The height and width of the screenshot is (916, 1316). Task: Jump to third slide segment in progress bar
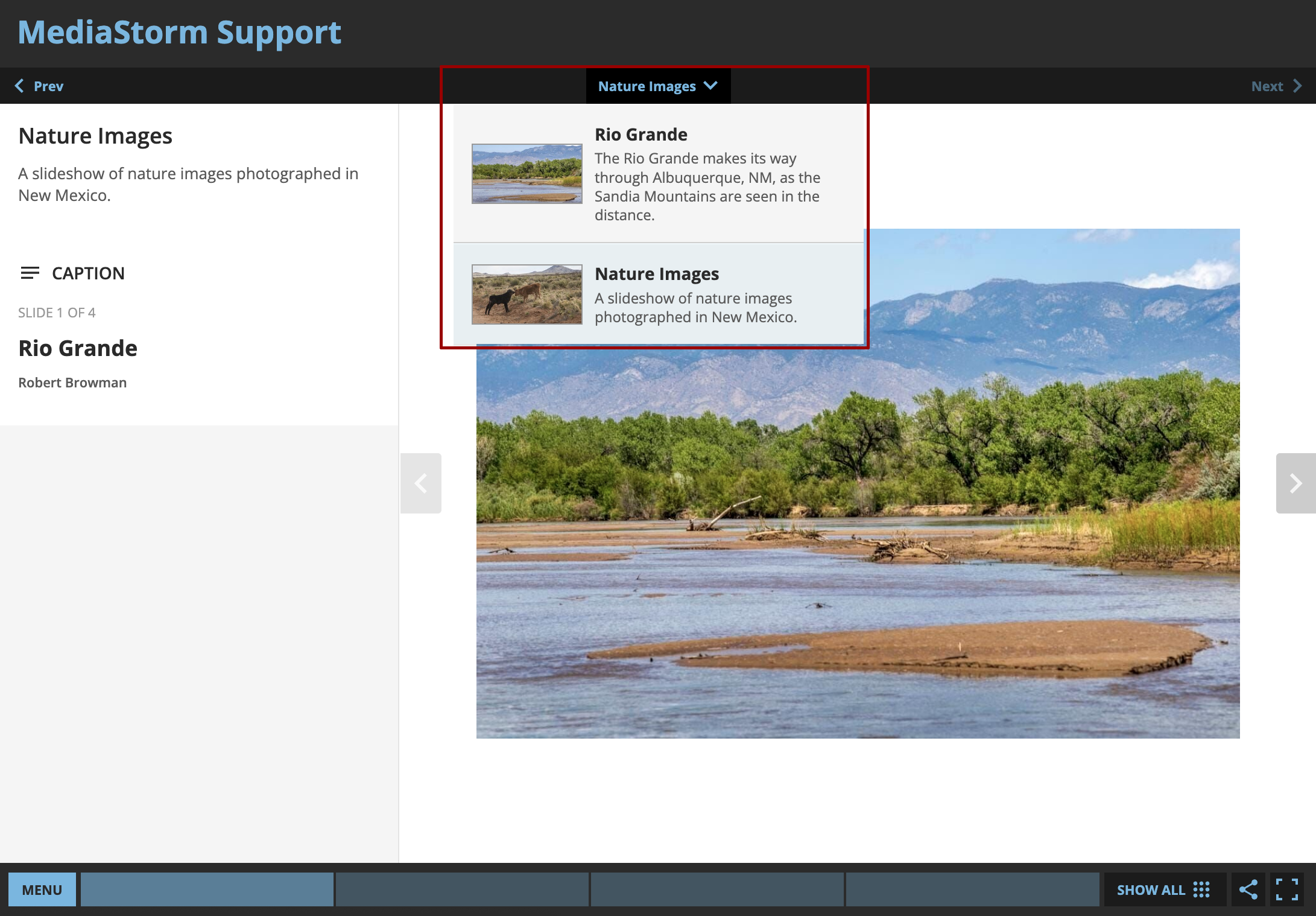tap(717, 889)
